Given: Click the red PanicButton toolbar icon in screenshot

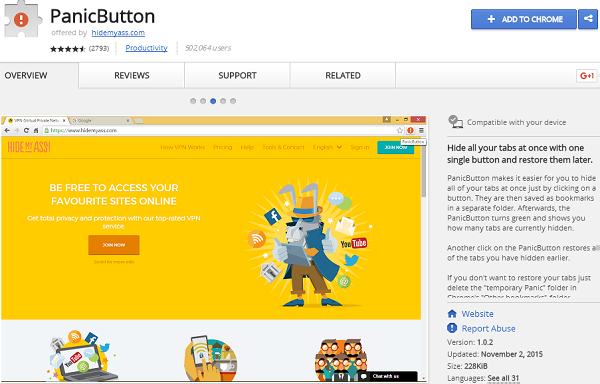Looking at the screenshot, I should [411, 130].
